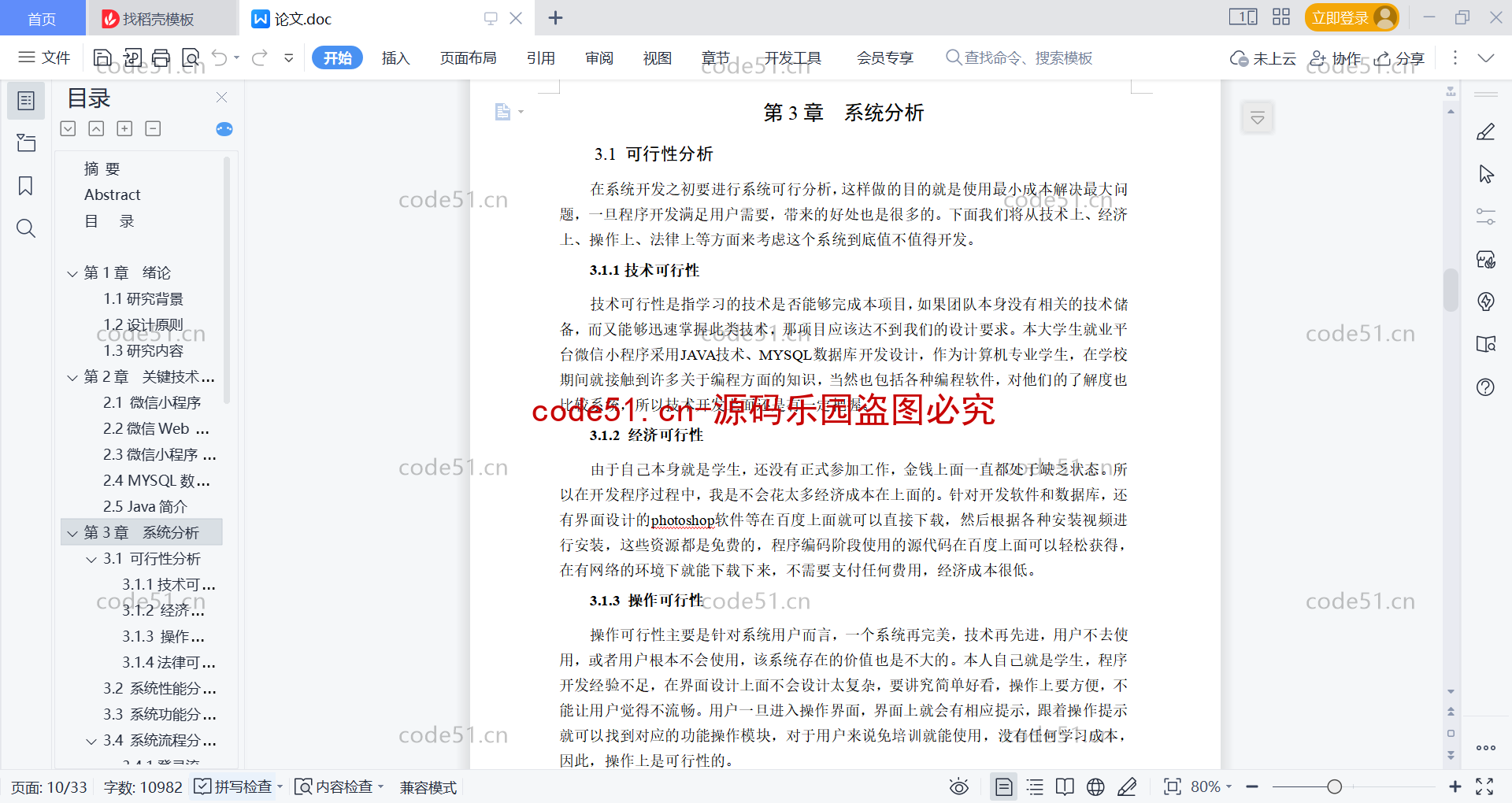Click the 首页 tab
1512x803 pixels.
click(x=43, y=18)
